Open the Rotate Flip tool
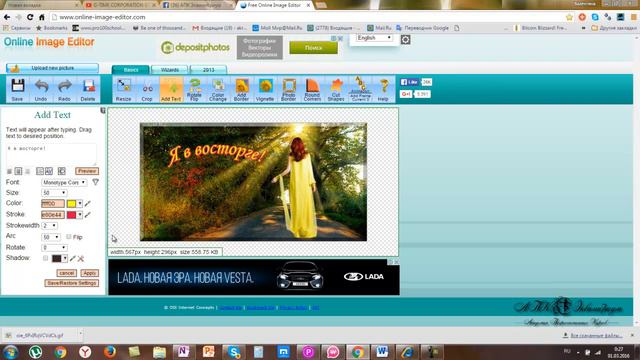This screenshot has width=640, height=360. pos(194,89)
